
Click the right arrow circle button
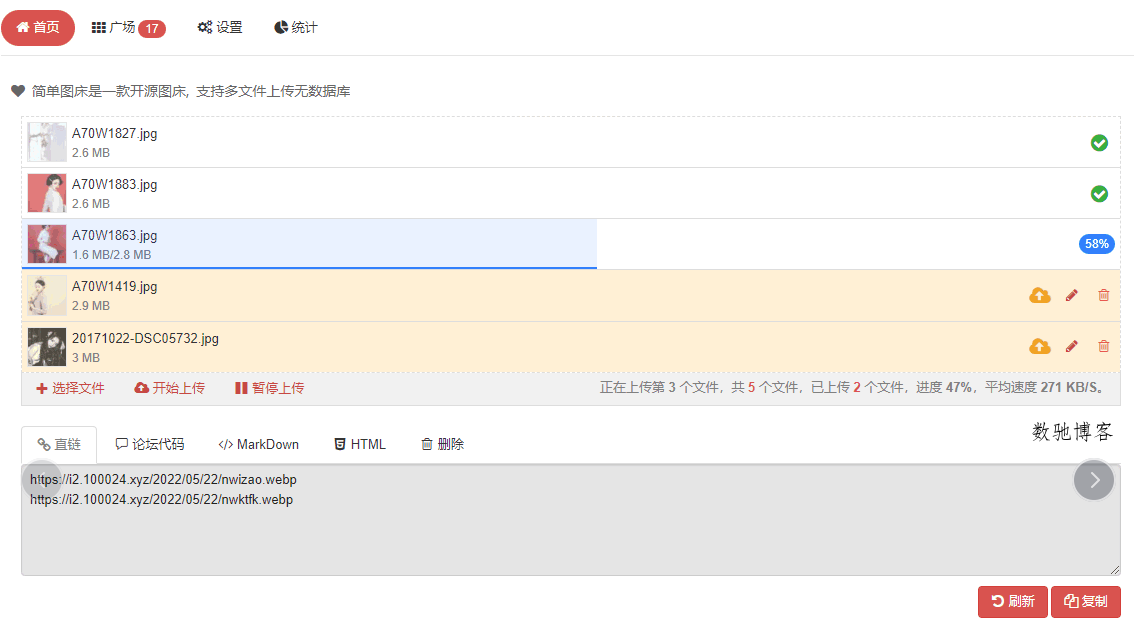coord(1094,480)
